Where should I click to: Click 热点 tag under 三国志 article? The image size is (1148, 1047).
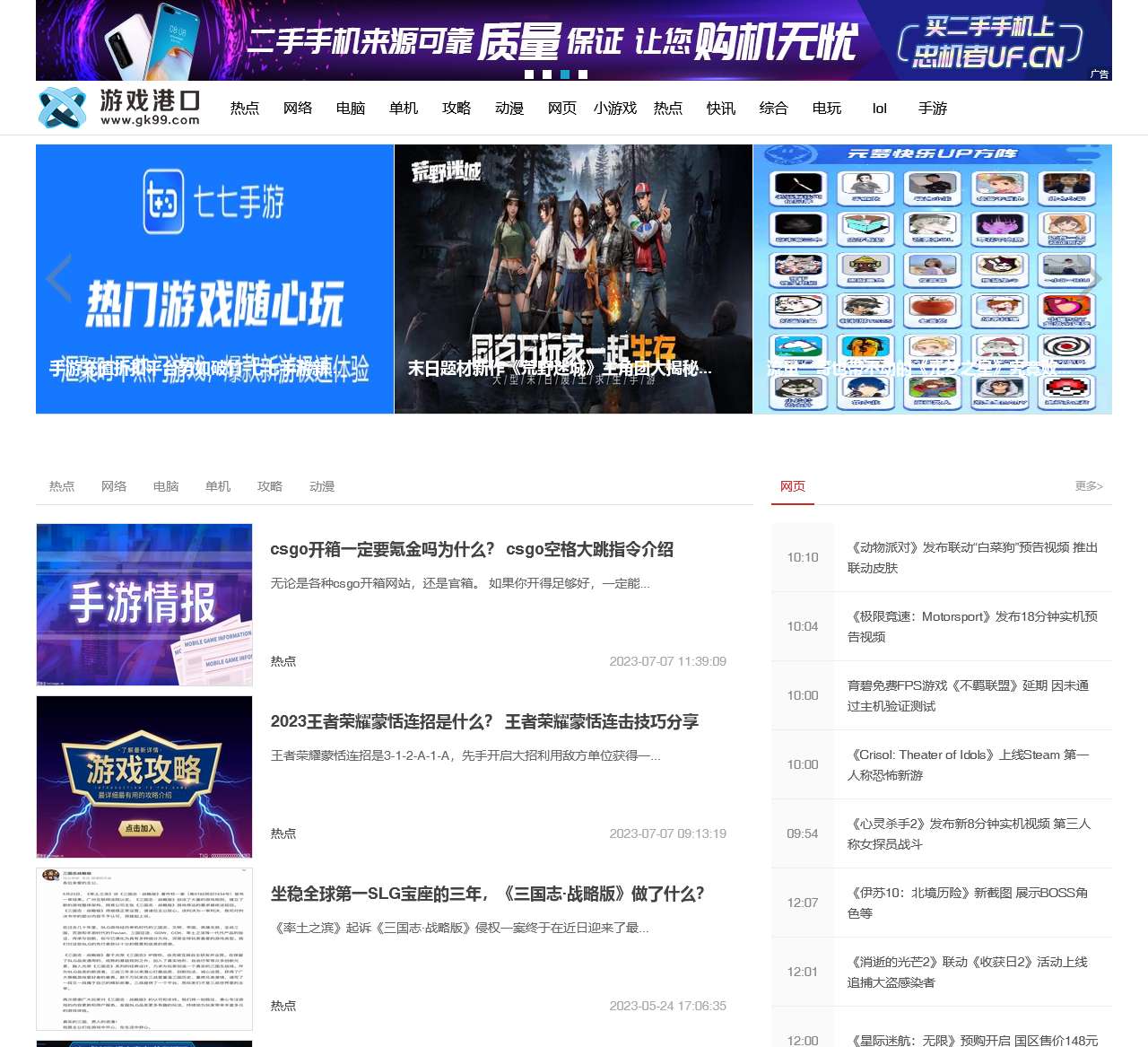283,1006
